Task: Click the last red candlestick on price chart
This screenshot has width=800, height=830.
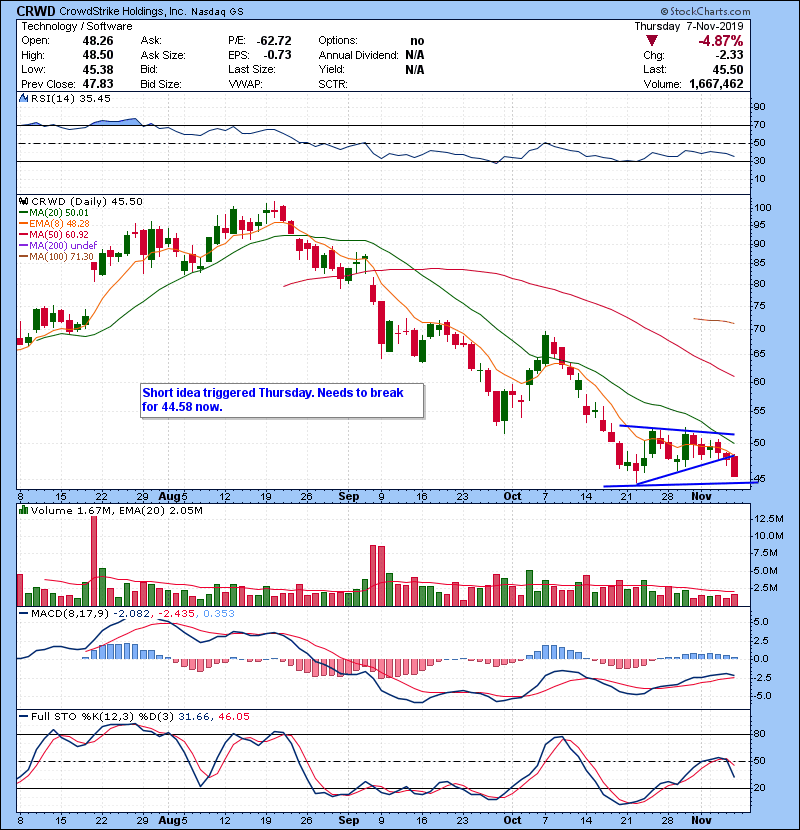Action: click(735, 466)
